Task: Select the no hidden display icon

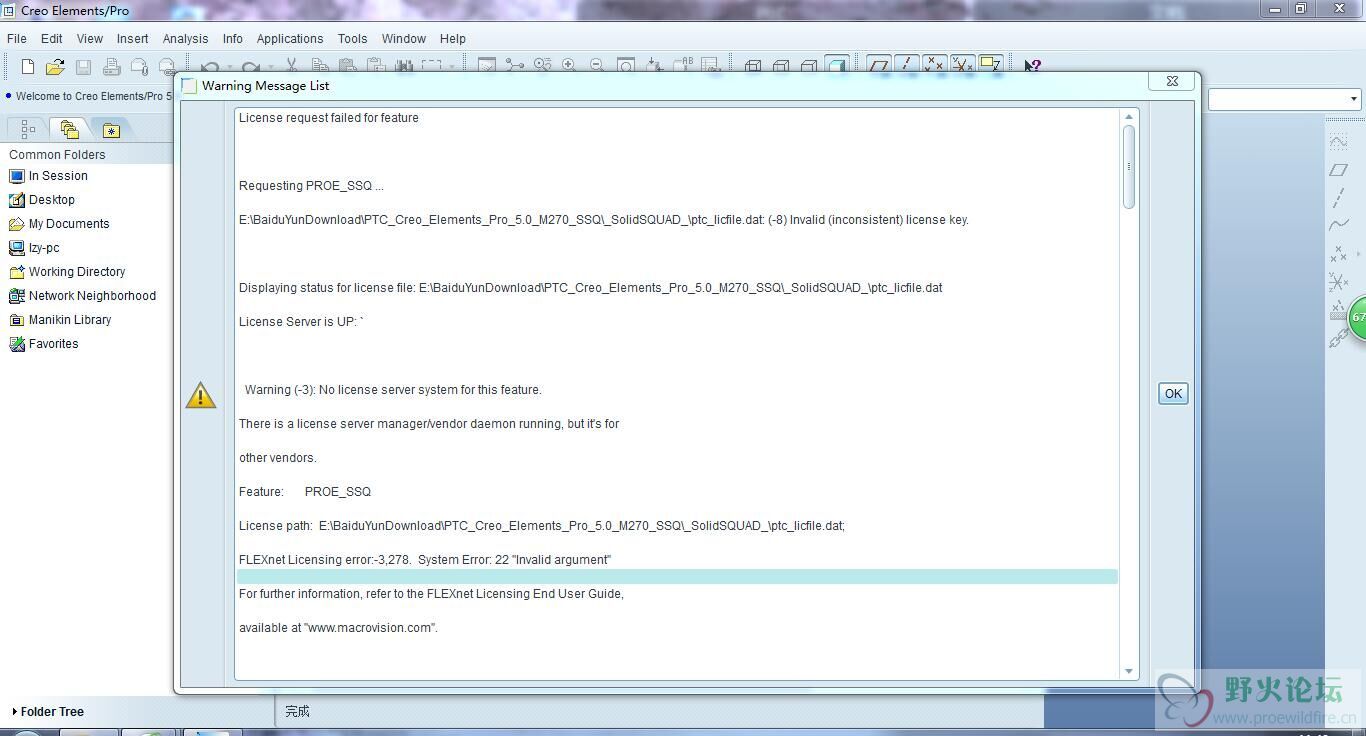Action: point(809,66)
